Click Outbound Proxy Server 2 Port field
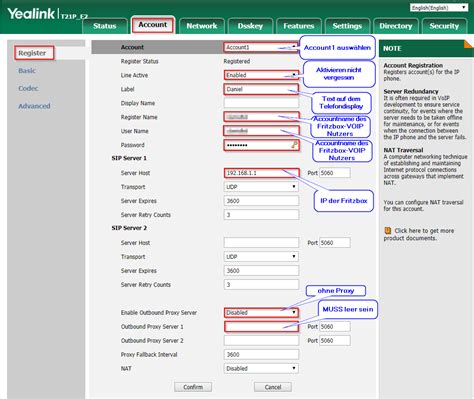 [x=335, y=340]
